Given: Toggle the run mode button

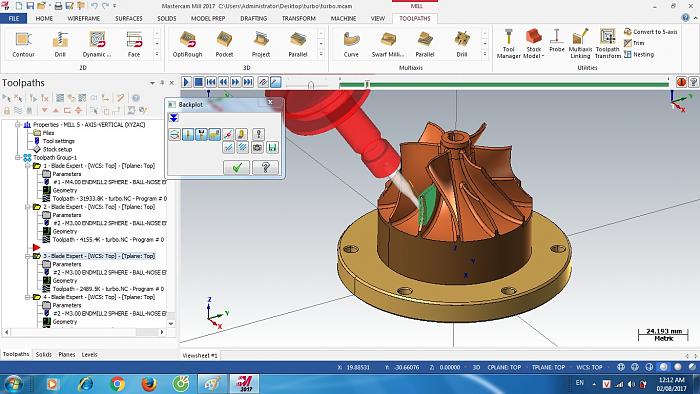Looking at the screenshot, I should tap(275, 82).
